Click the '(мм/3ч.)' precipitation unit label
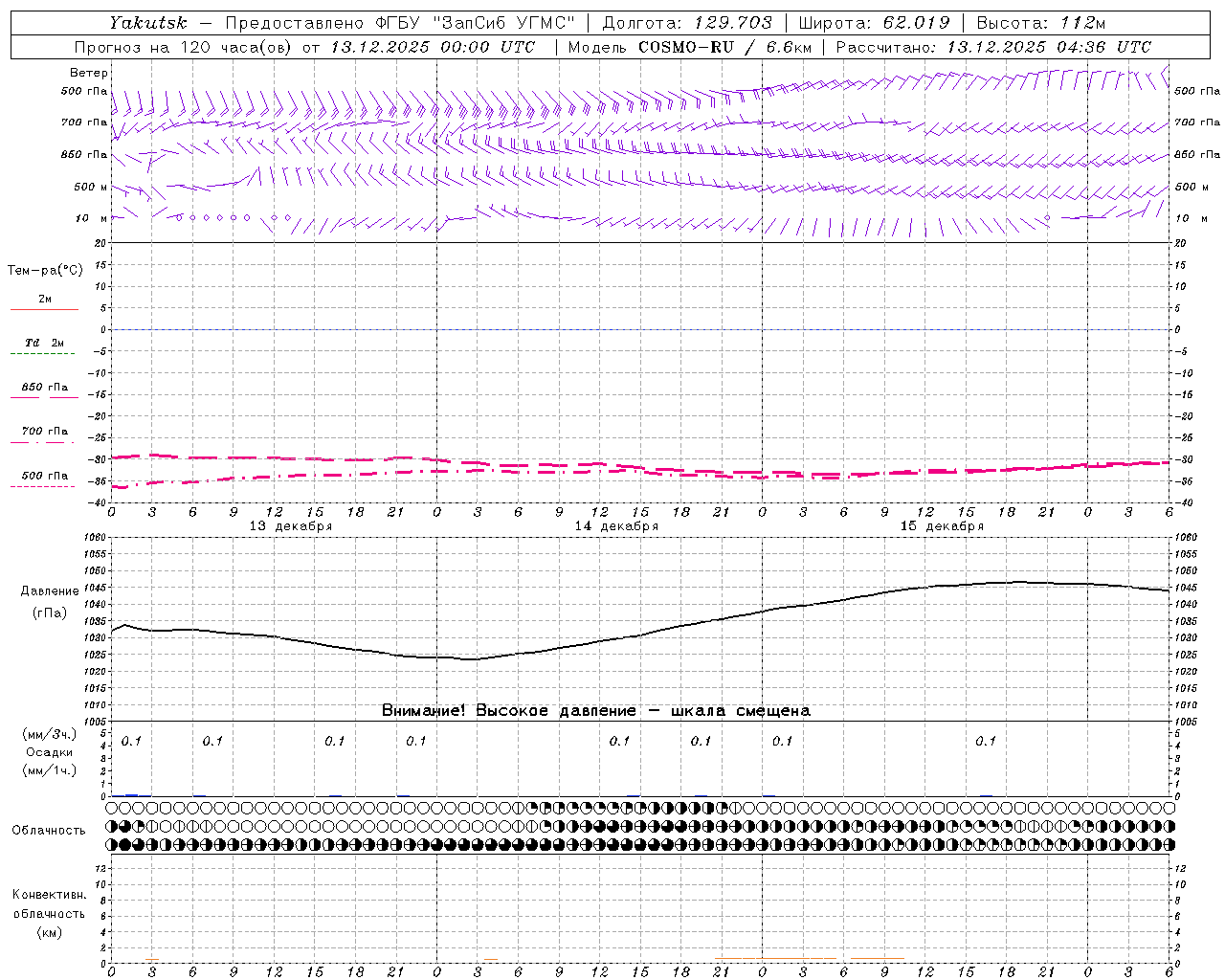The image size is (1225, 980). 50,734
